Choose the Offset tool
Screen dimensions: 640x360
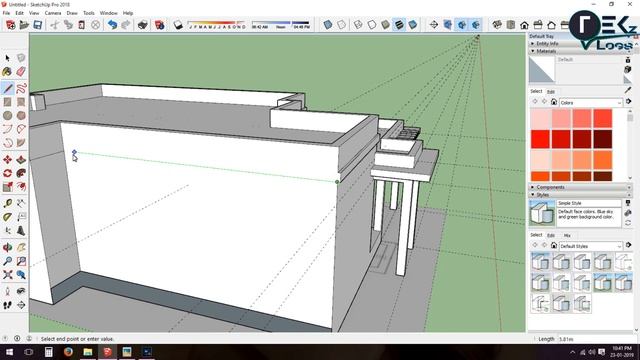21,187
